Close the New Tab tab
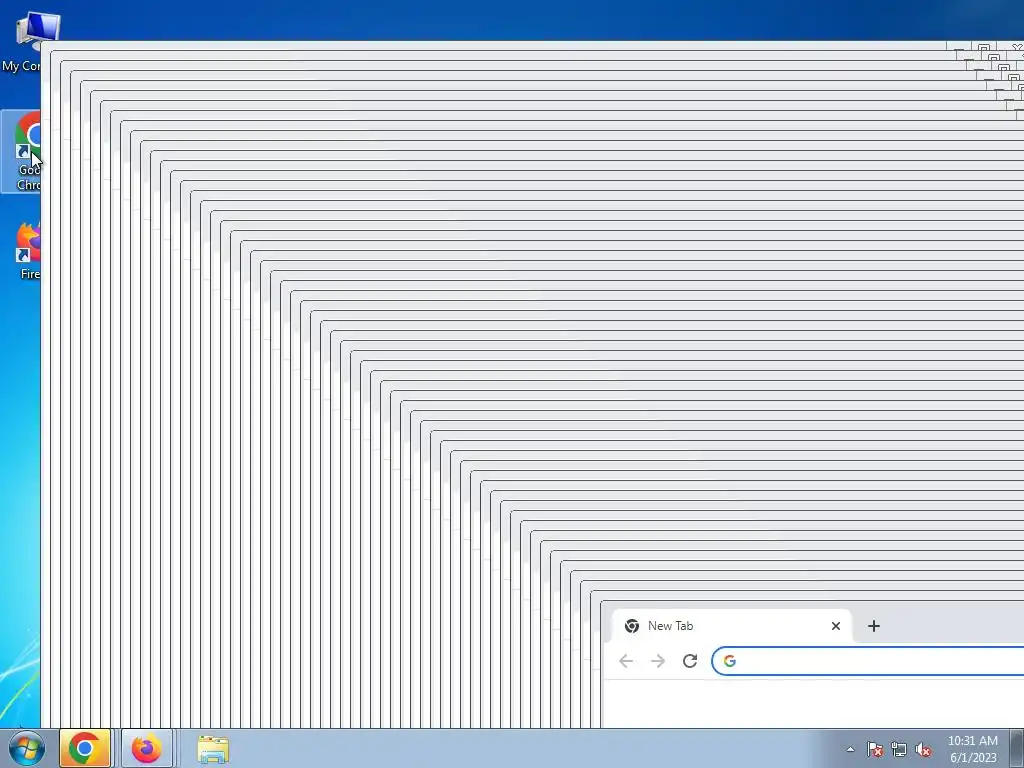The height and width of the screenshot is (768, 1024). coord(835,626)
